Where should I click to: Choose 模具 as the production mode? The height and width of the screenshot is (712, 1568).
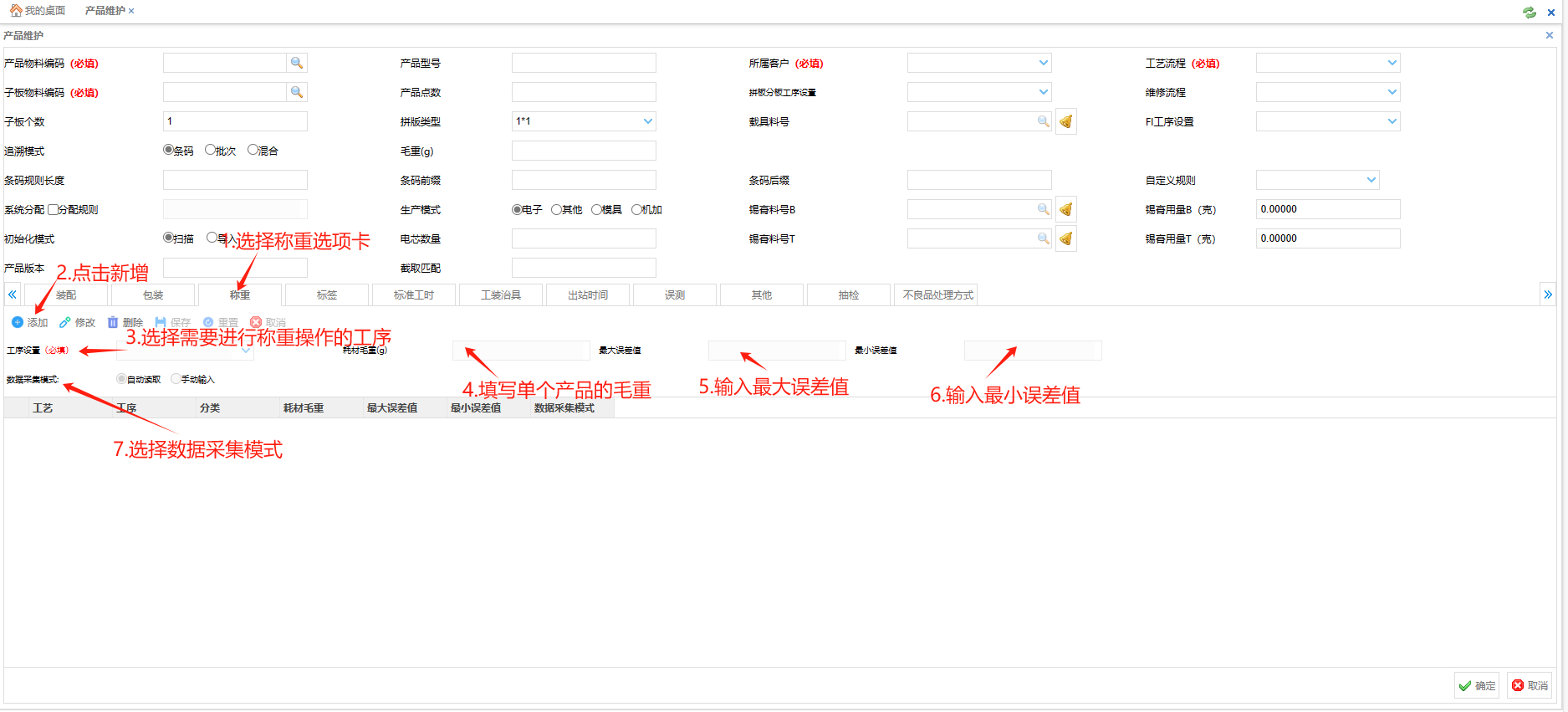(596, 210)
